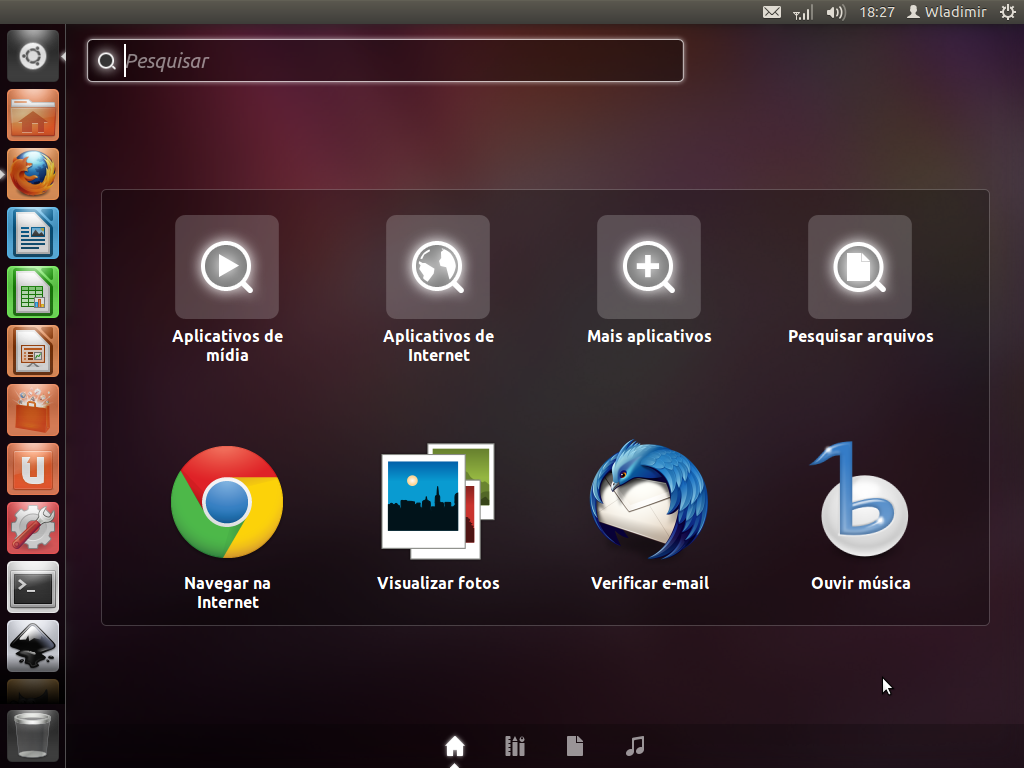The height and width of the screenshot is (768, 1024).
Task: Open the mail indicator in top panel
Action: 771,12
